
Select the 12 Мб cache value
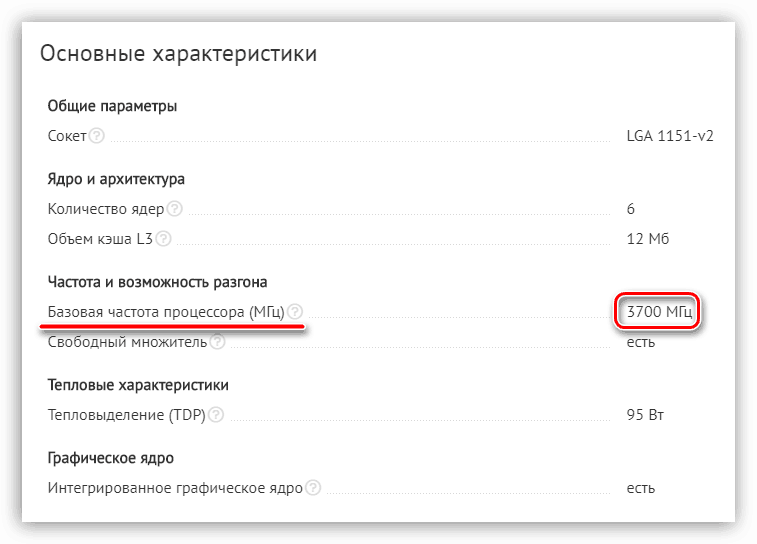(647, 239)
